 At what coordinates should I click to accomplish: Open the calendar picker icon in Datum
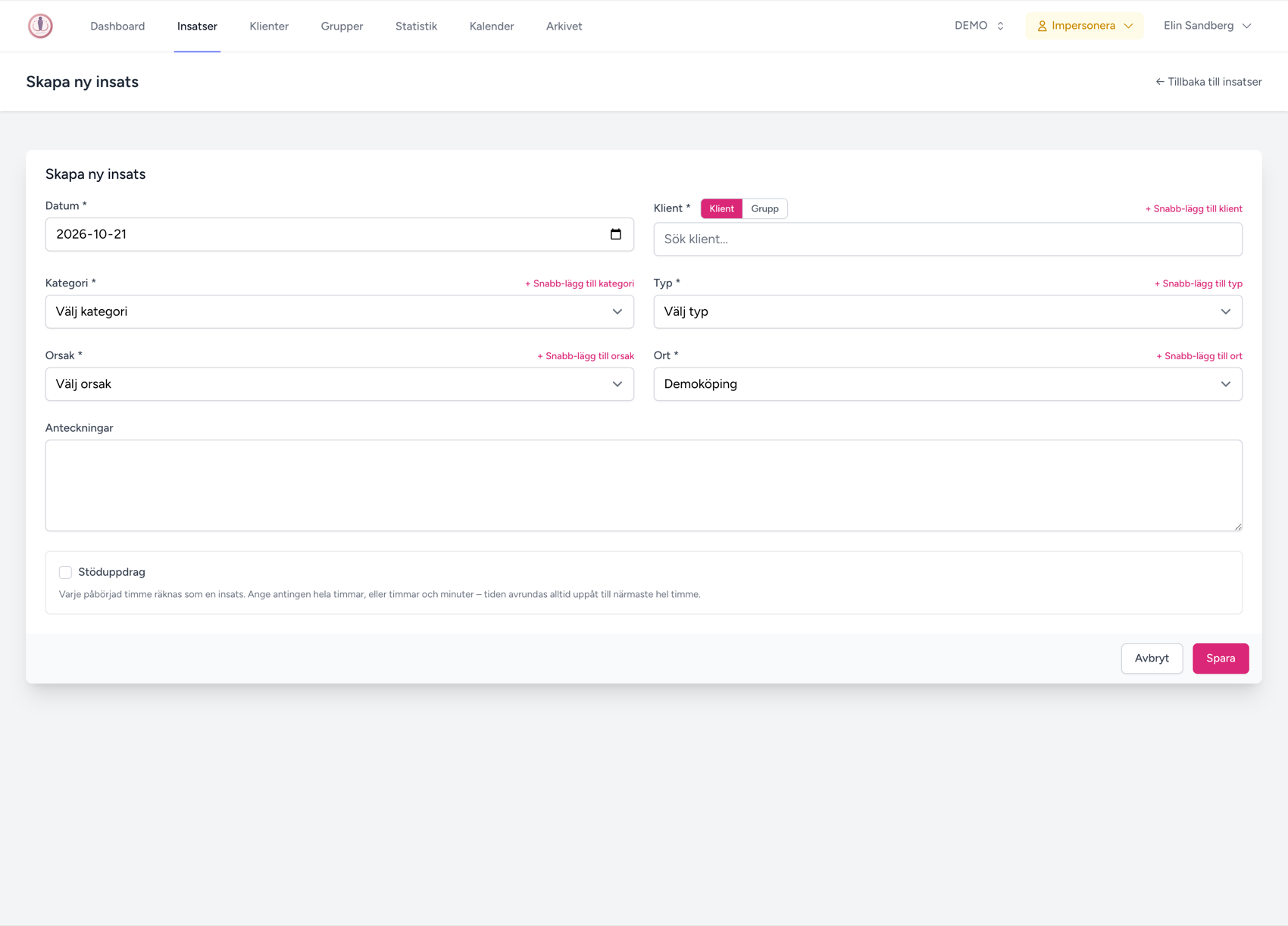(x=616, y=234)
